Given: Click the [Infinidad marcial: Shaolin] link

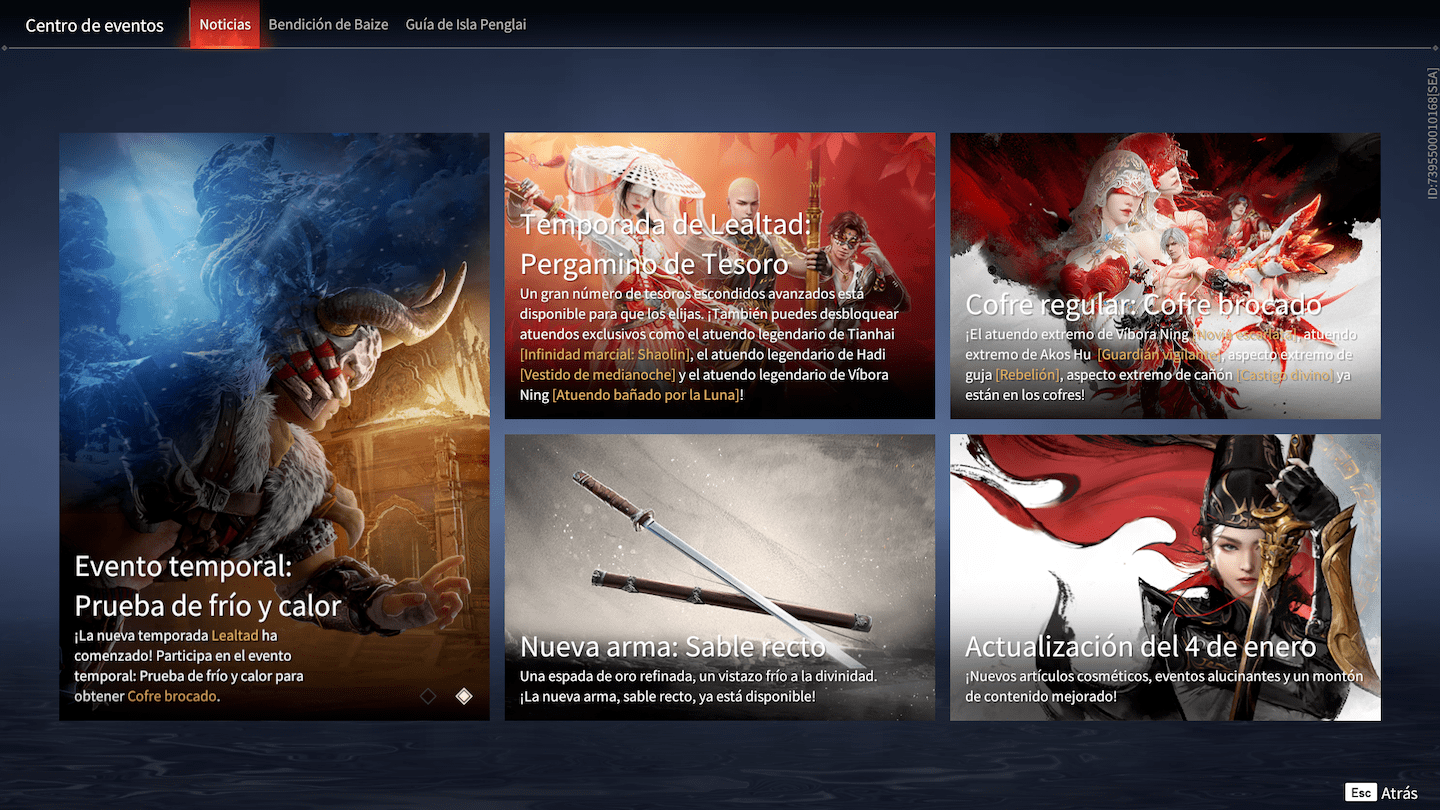Looking at the screenshot, I should click(605, 355).
